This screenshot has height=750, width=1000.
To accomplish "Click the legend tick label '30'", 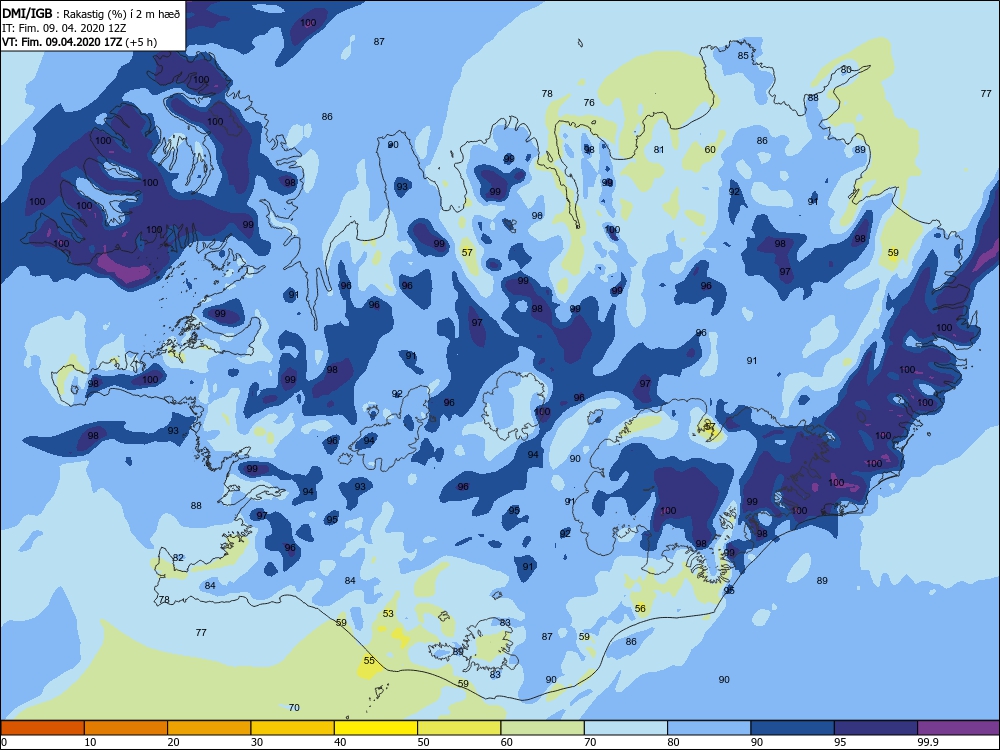I will [256, 742].
